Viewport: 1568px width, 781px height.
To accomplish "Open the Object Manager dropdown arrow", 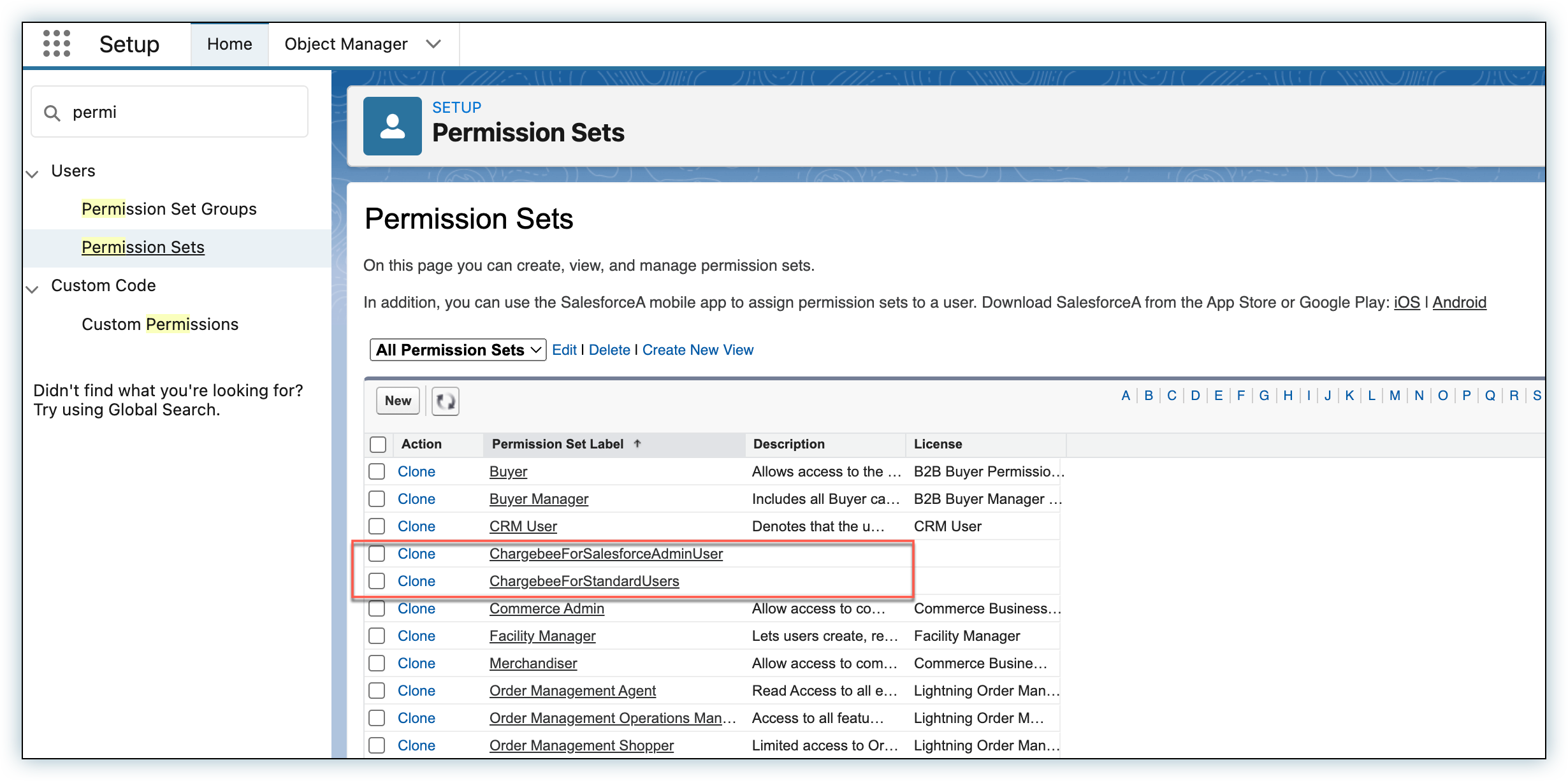I will point(433,44).
